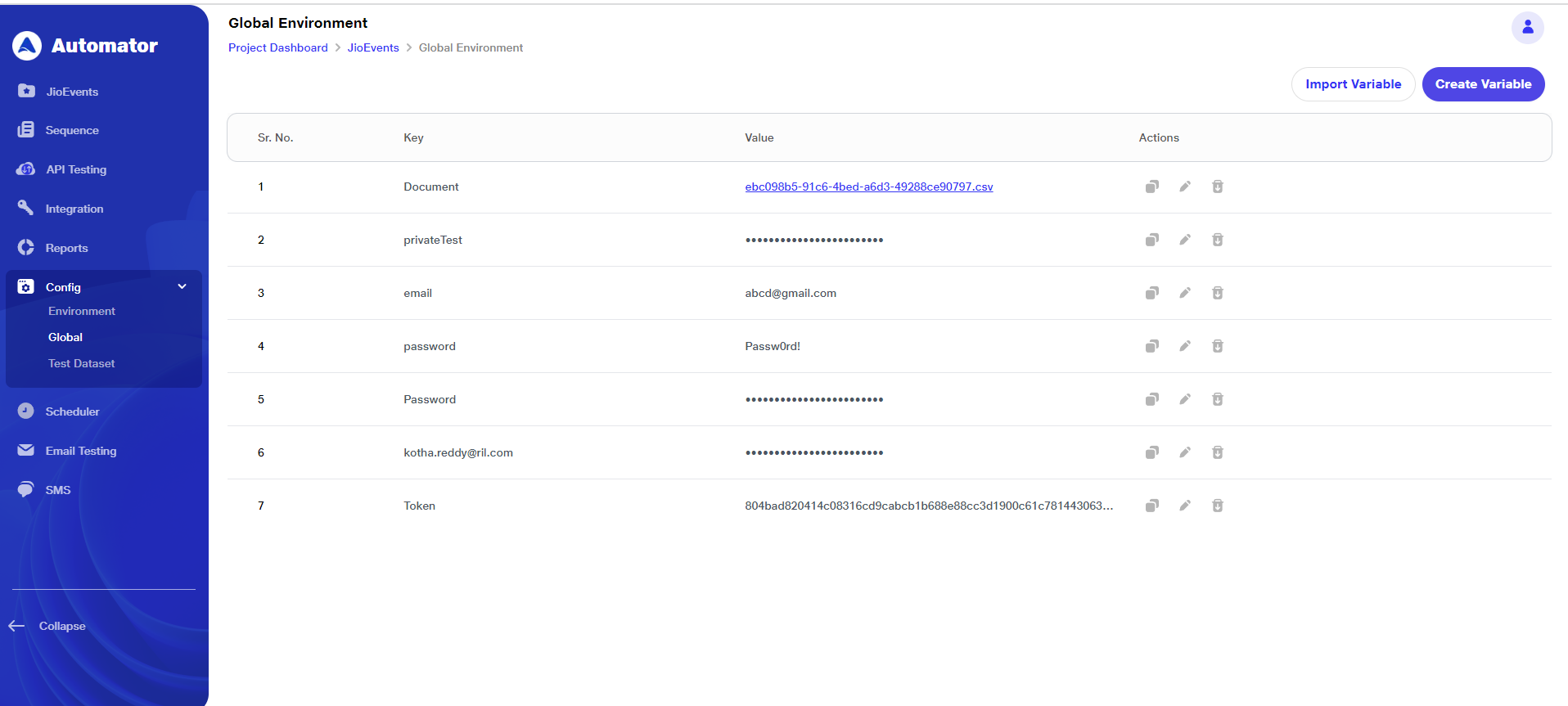Open Reports section
Viewport: 1568px width, 706px height.
[66, 248]
